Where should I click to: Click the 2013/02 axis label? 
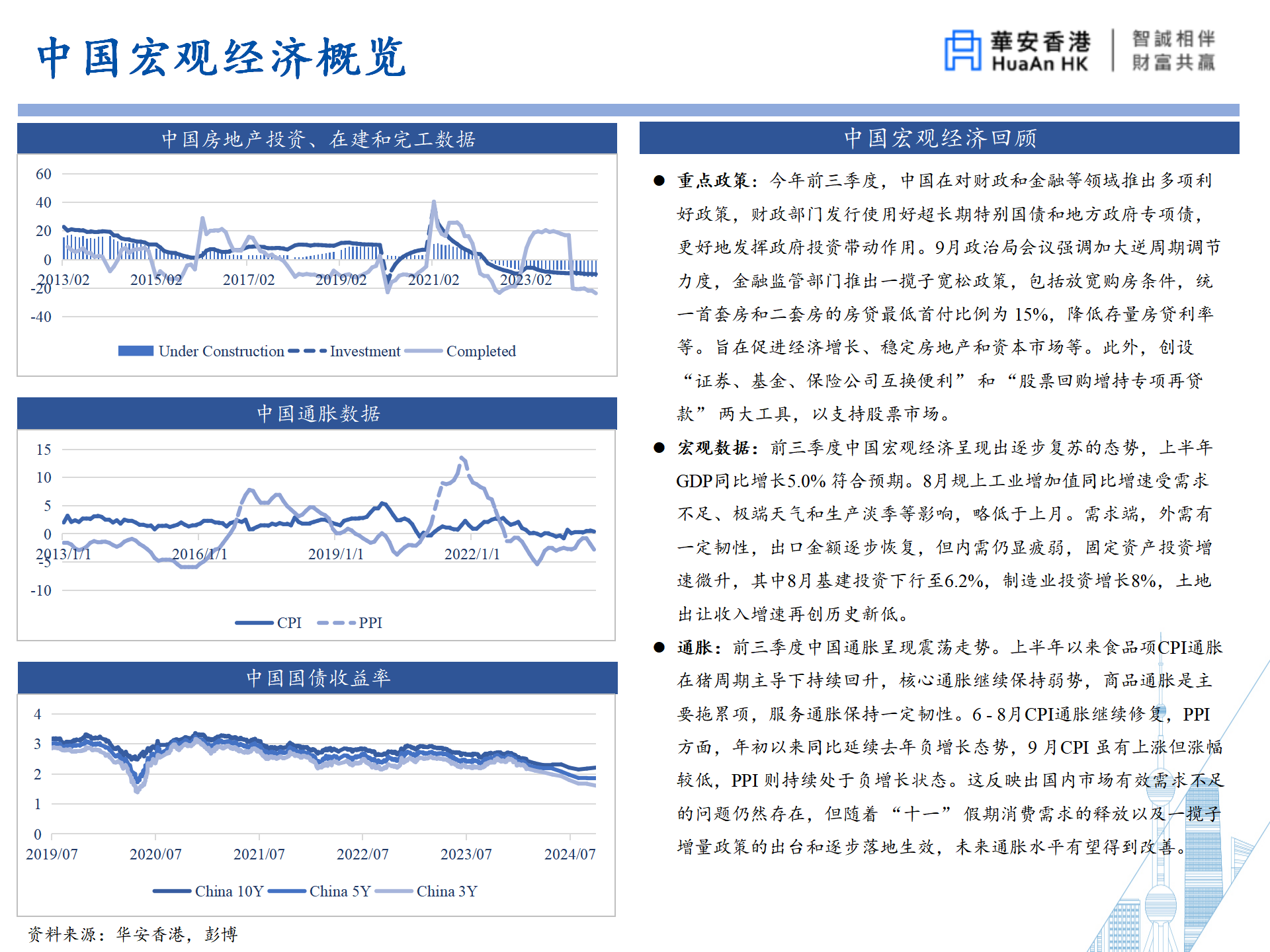click(63, 280)
